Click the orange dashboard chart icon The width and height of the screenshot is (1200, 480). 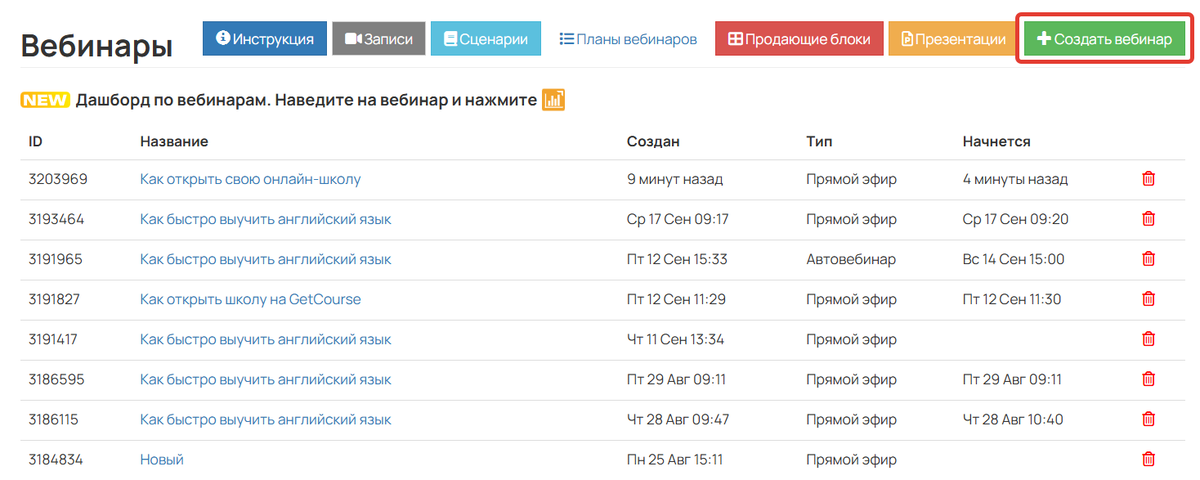coord(553,100)
